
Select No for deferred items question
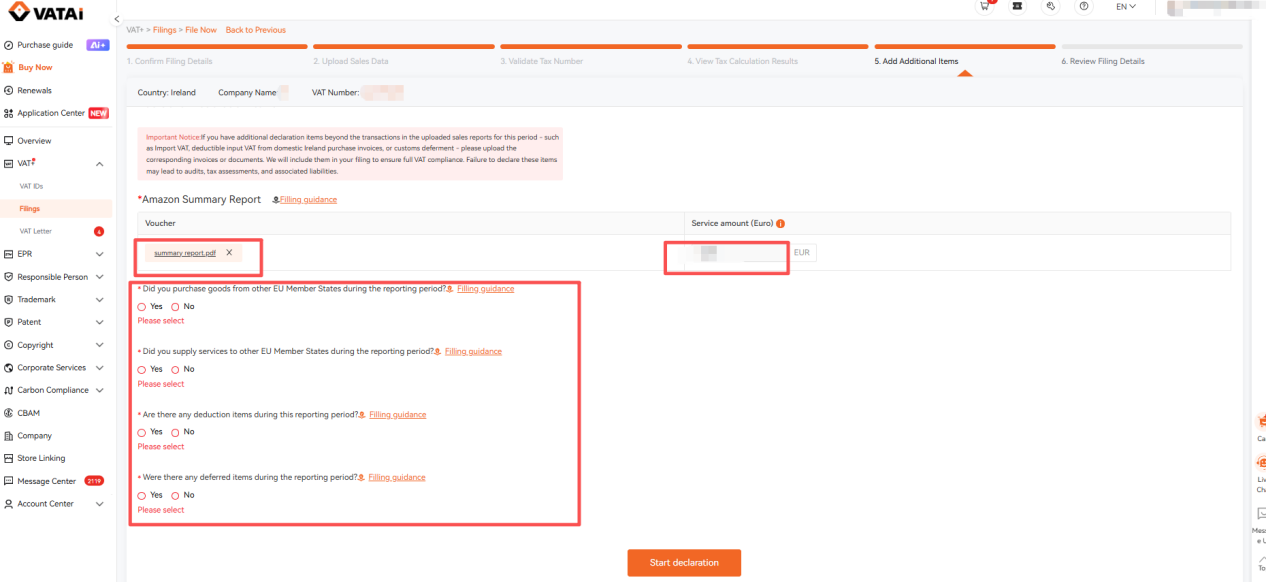[176, 496]
